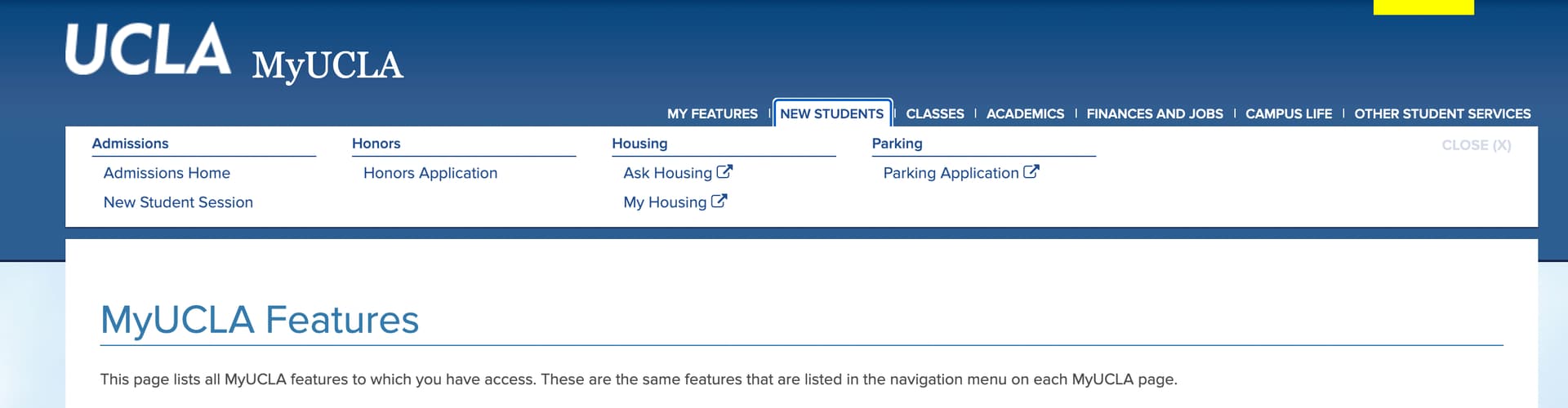Open the My Housing link
1568x408 pixels.
(665, 202)
